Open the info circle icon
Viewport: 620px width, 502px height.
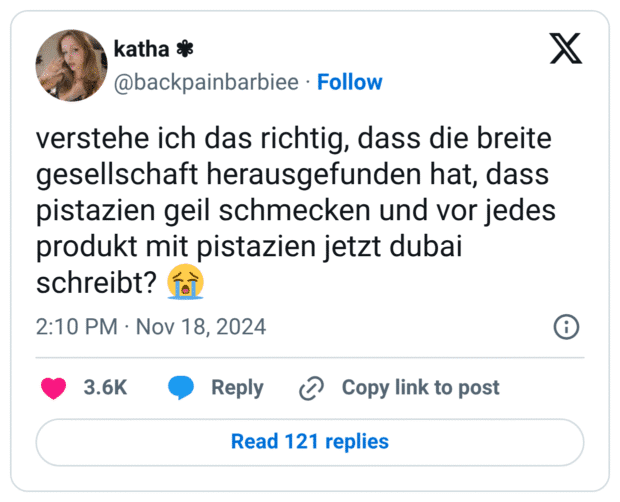click(x=566, y=327)
